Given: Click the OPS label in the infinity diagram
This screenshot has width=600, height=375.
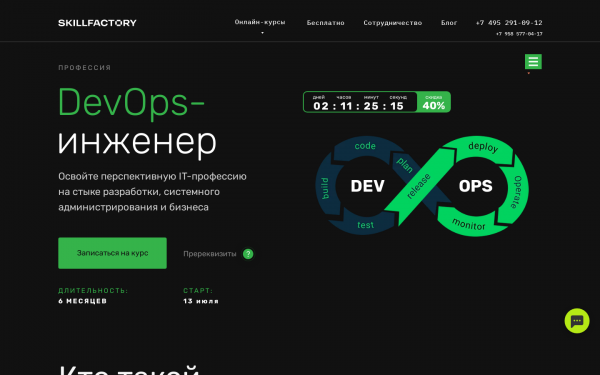Looking at the screenshot, I should click(x=476, y=186).
